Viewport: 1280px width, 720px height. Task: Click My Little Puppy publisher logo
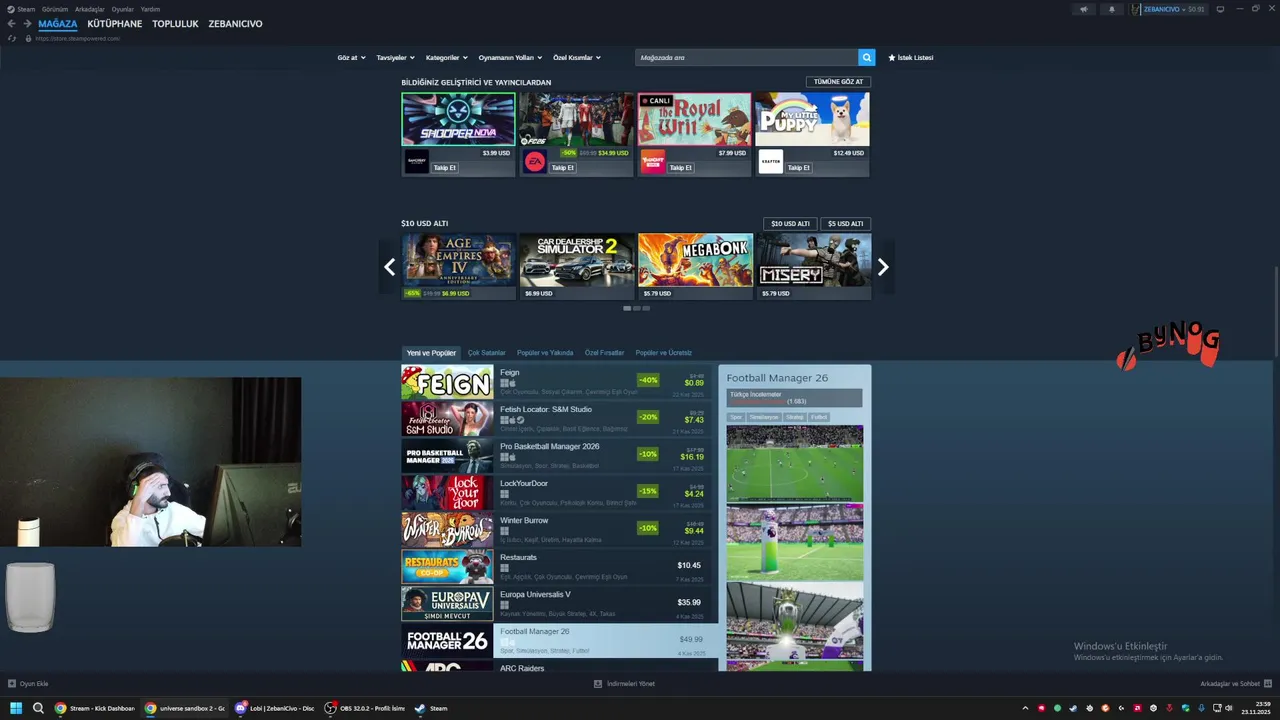tap(771, 162)
